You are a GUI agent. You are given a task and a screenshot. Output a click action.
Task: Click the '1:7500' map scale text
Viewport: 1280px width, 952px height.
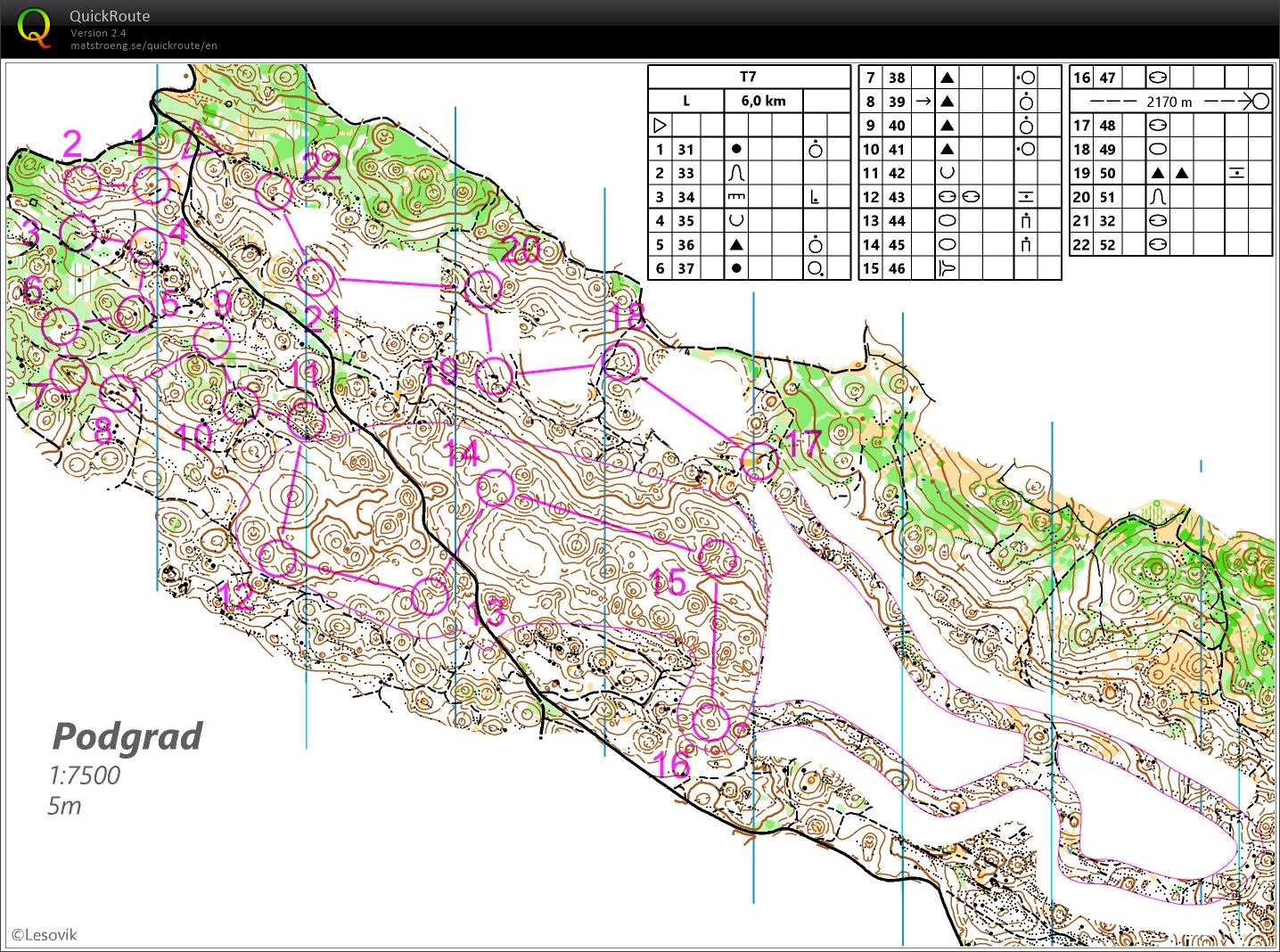(x=84, y=776)
